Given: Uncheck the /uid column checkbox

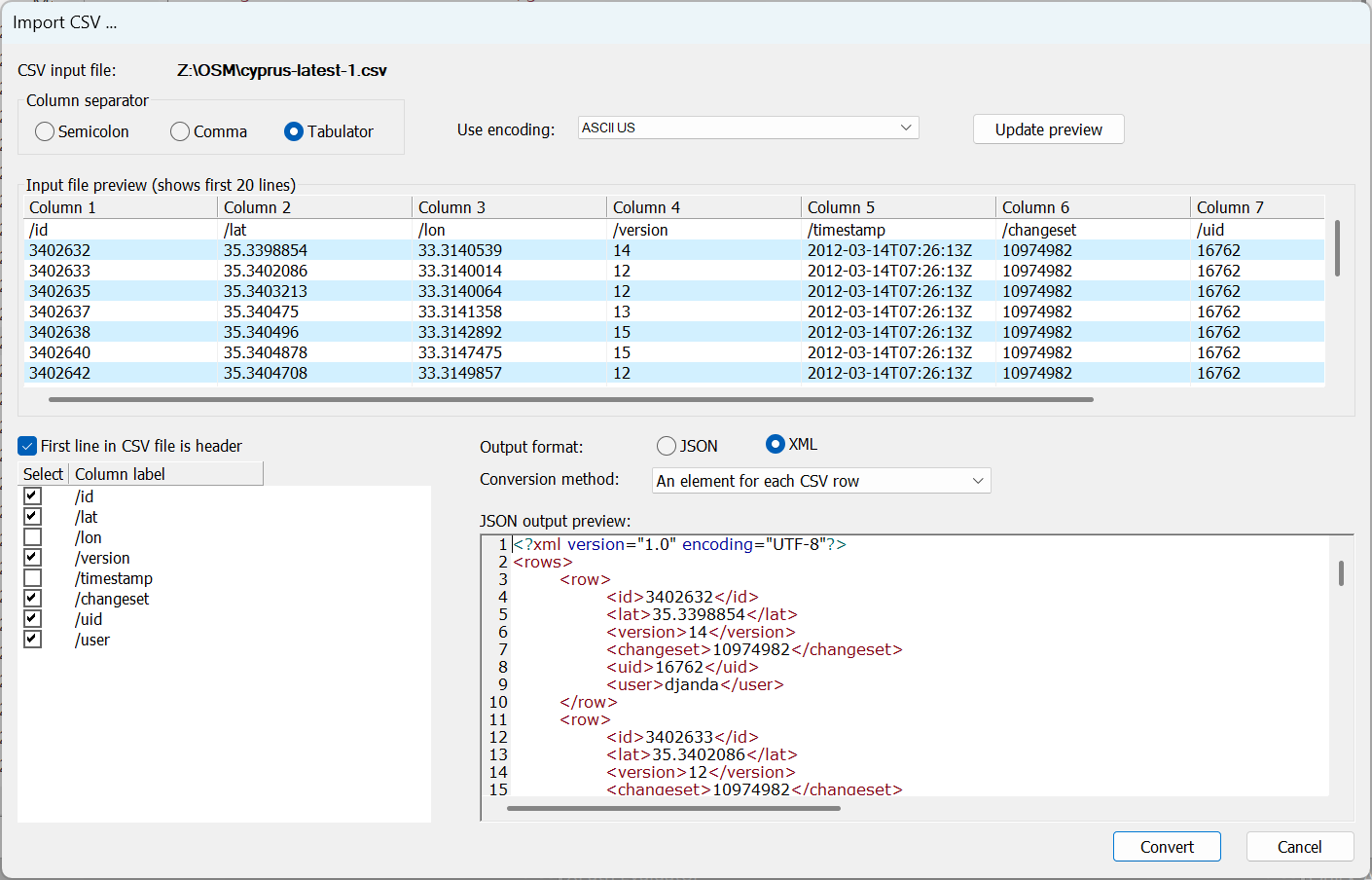Looking at the screenshot, I should click(x=33, y=618).
